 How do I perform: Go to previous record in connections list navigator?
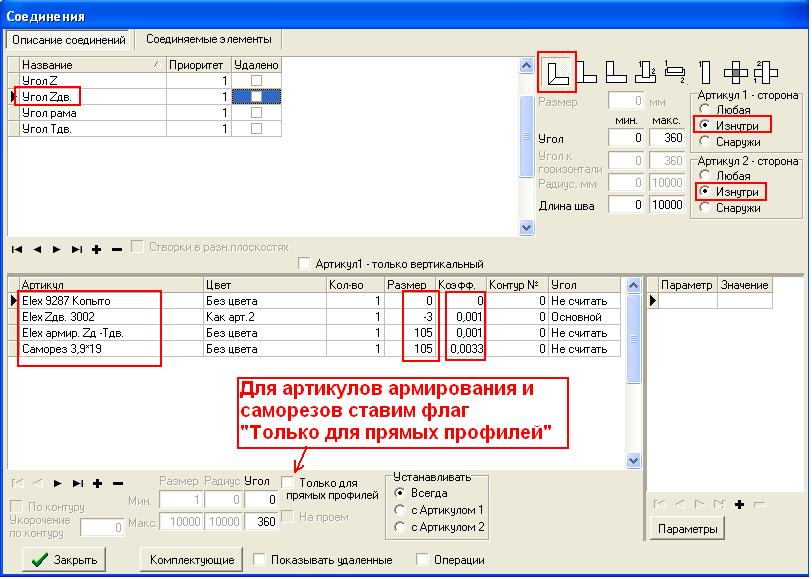37,250
